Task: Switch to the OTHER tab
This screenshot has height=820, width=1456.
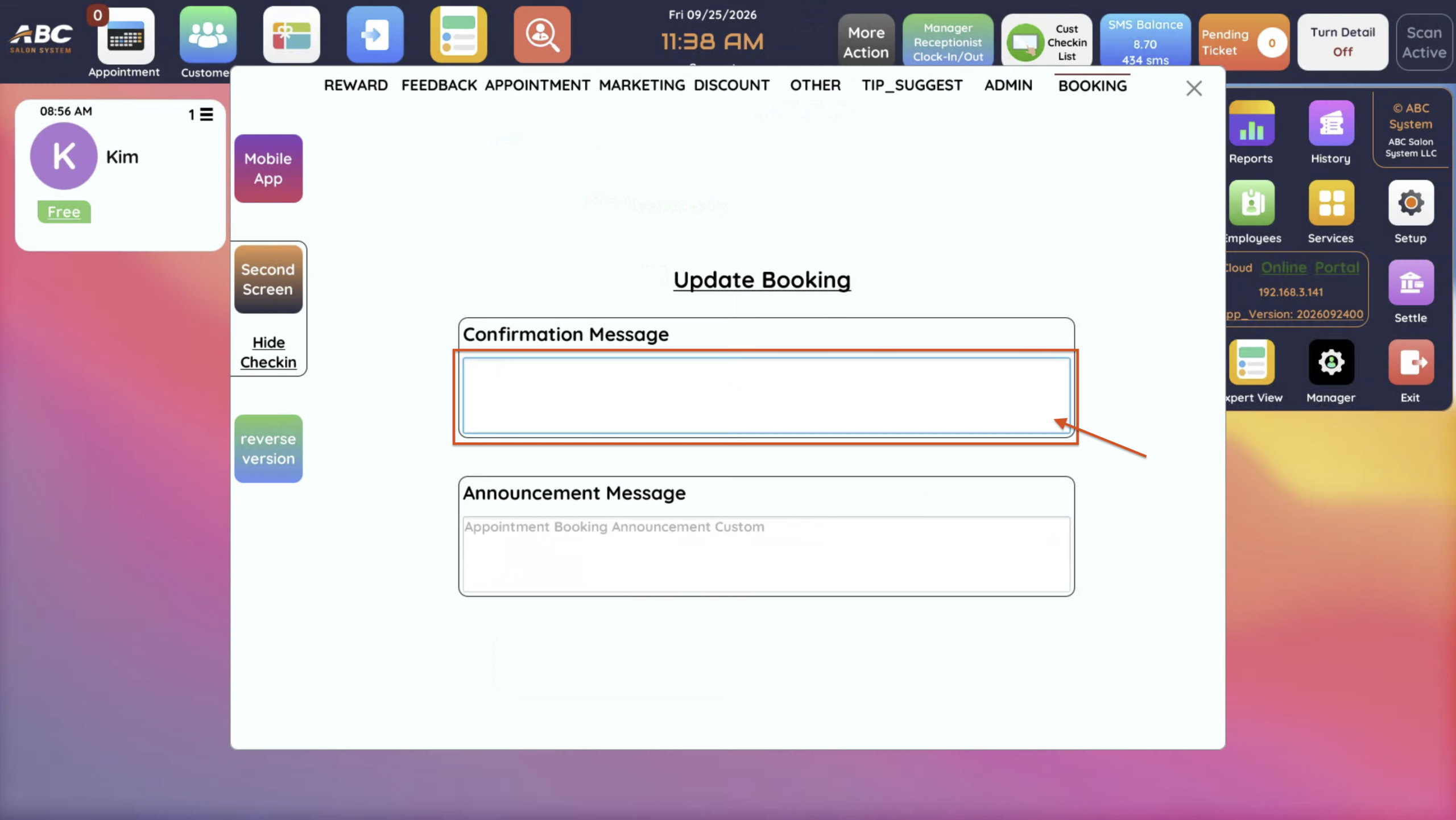Action: click(815, 85)
